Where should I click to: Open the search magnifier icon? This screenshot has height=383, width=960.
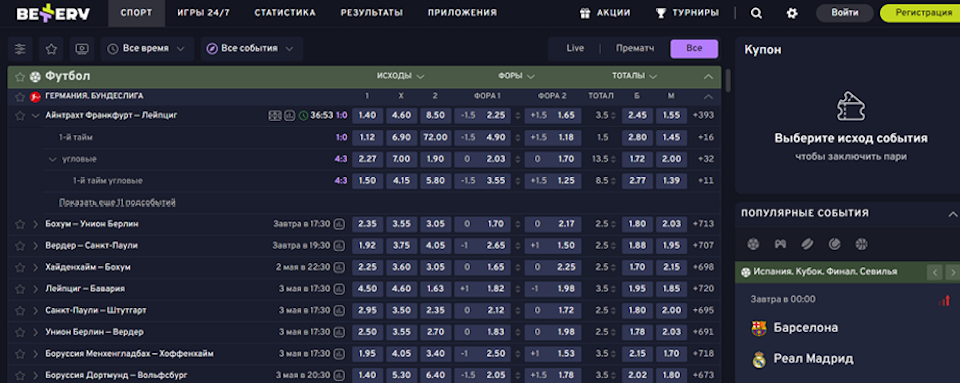coord(756,13)
